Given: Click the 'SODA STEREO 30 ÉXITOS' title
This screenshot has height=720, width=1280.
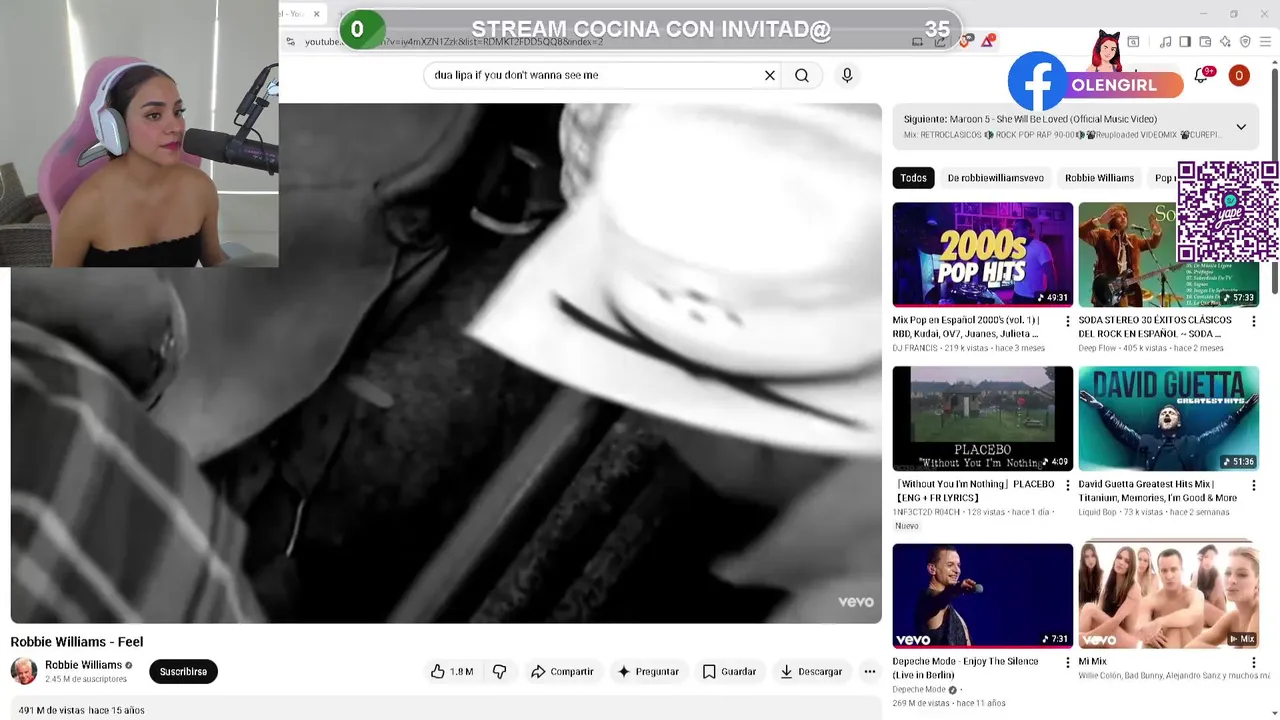Looking at the screenshot, I should 1155,327.
